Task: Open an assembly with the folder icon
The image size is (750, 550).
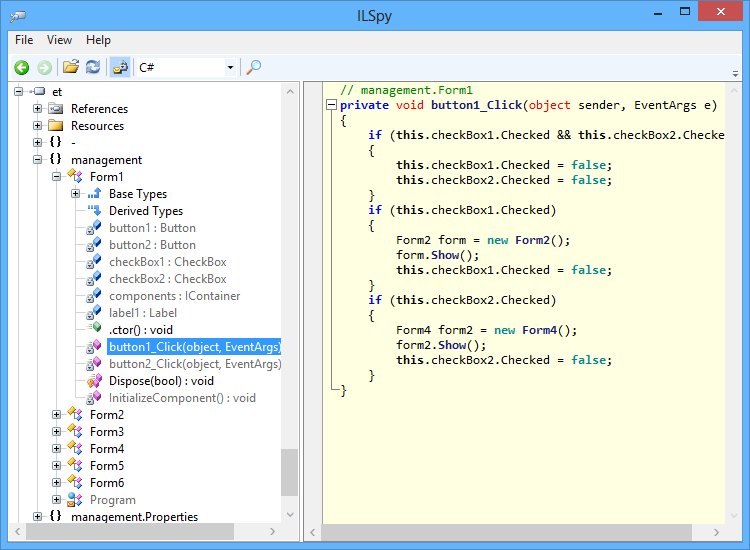Action: [71, 67]
